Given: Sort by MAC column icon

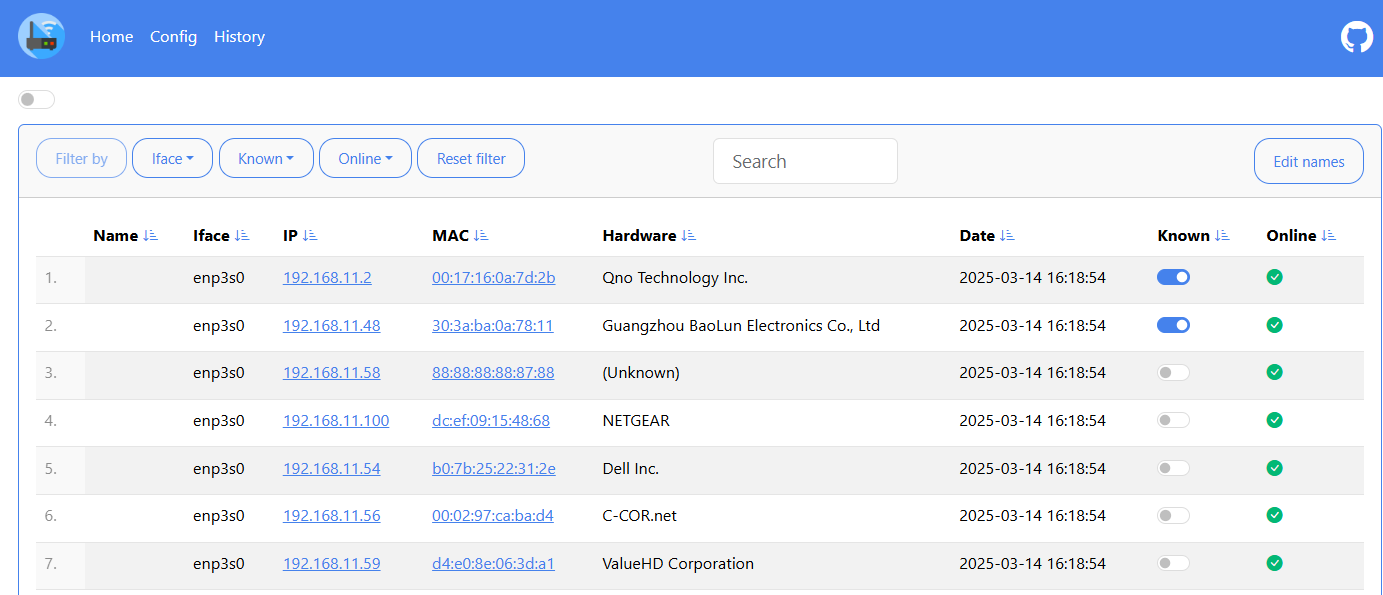Looking at the screenshot, I should (481, 236).
